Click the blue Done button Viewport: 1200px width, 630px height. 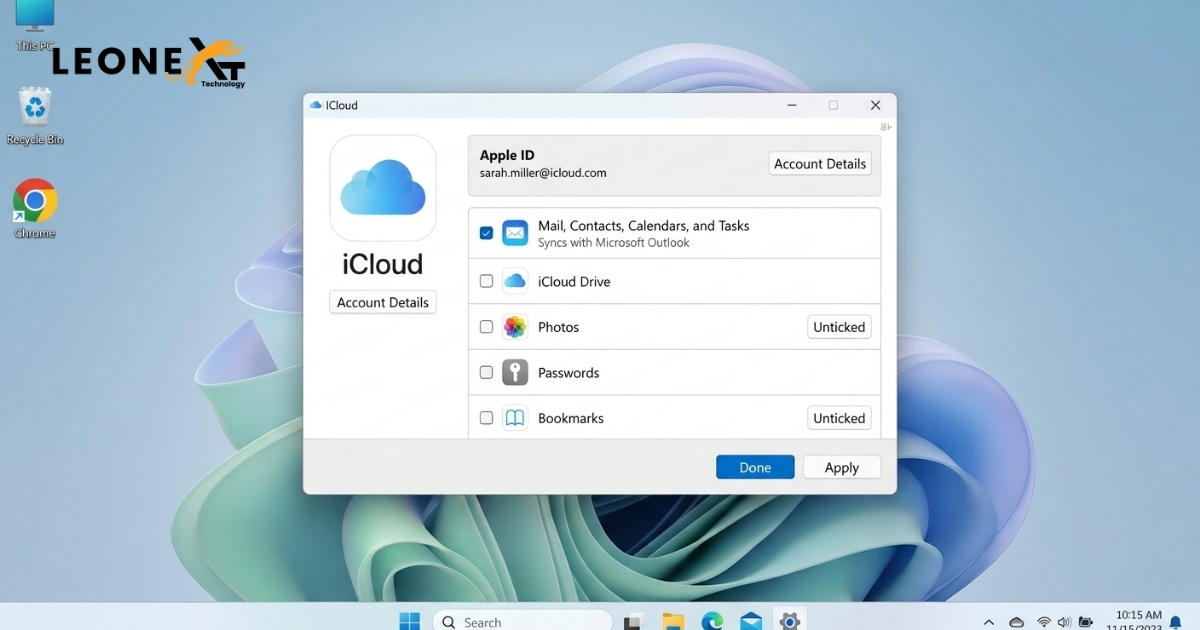[755, 467]
